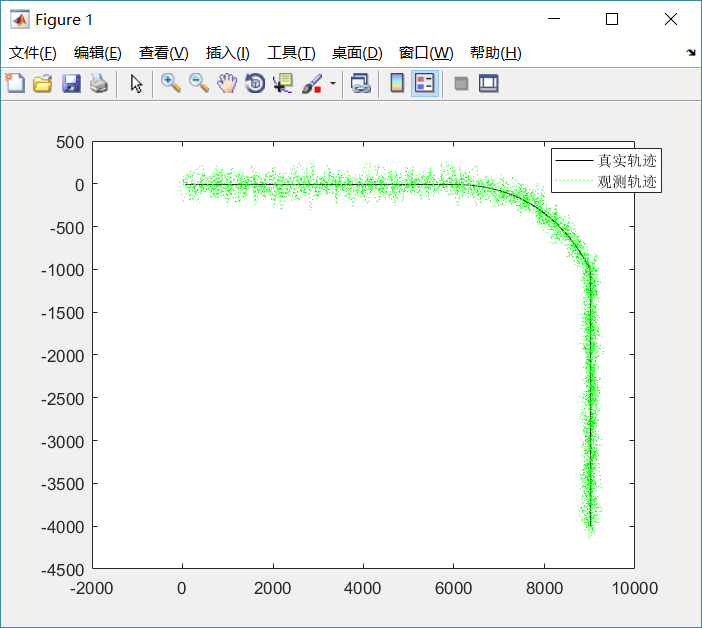Screen dimensions: 702x628
Task: Click the Link Plot toolbar button
Action: [361, 84]
